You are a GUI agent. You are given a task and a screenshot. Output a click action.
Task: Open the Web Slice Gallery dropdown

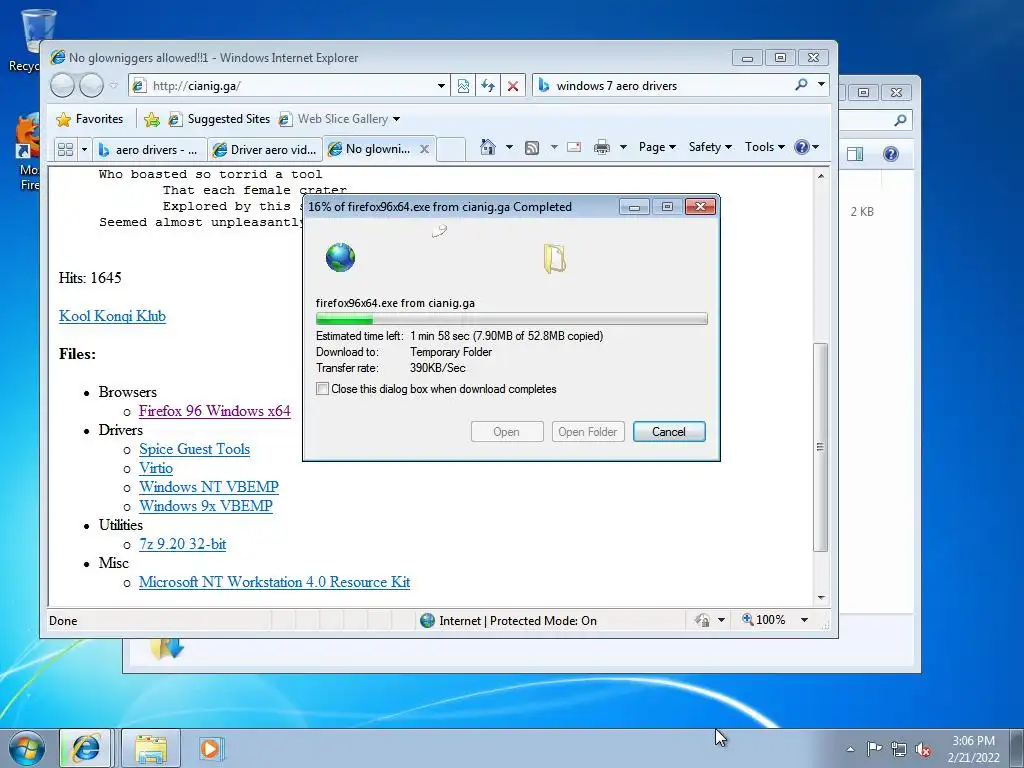(x=396, y=119)
